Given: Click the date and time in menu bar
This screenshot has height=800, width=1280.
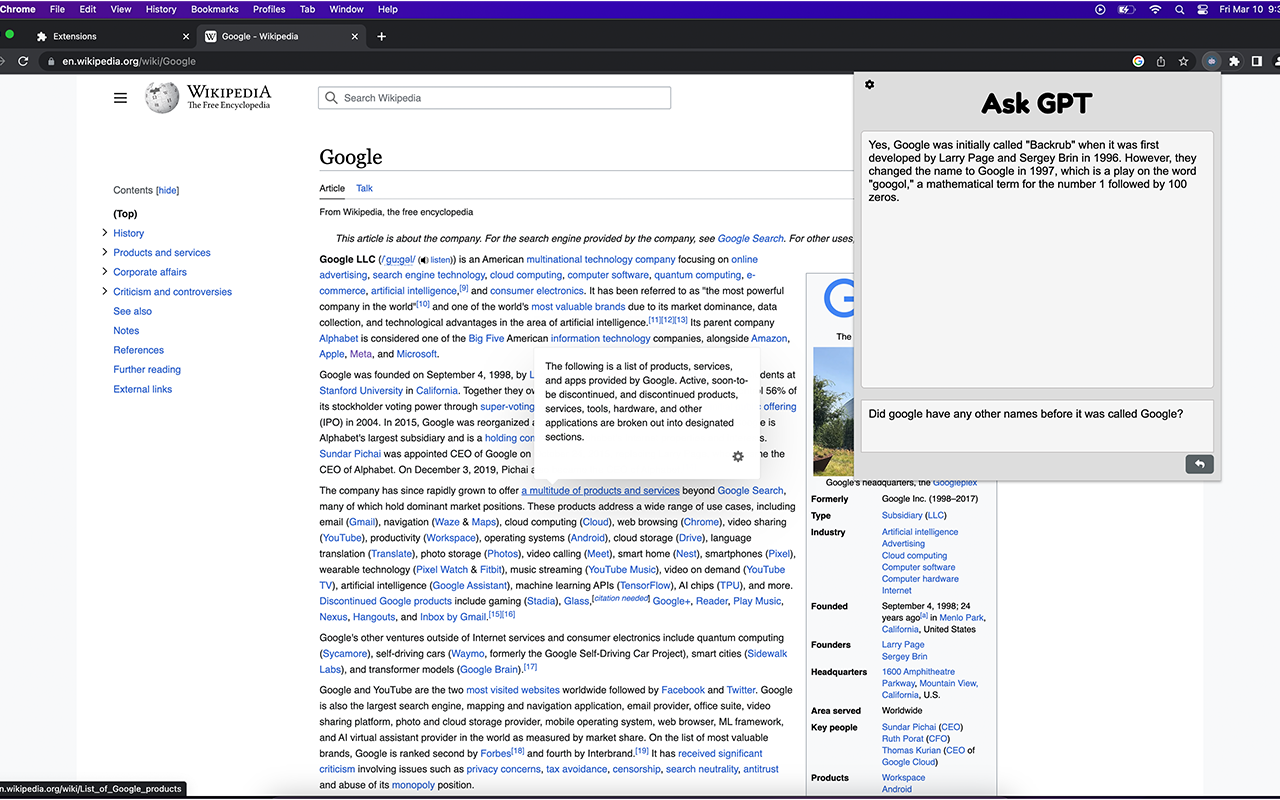Looking at the screenshot, I should (x=1248, y=9).
